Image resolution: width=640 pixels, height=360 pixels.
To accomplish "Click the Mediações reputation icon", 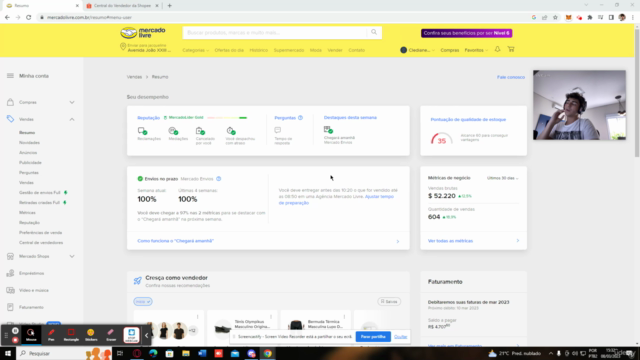I will (173, 131).
